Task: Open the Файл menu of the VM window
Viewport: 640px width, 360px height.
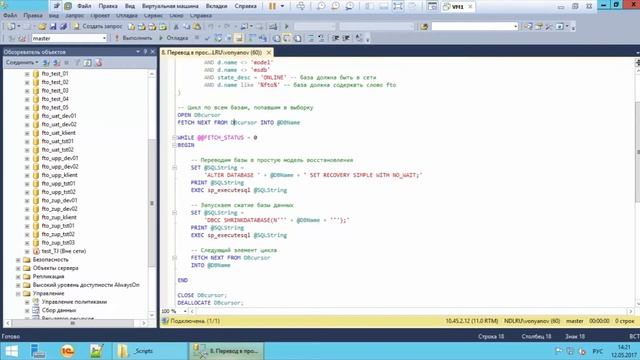Action: tap(84, 6)
